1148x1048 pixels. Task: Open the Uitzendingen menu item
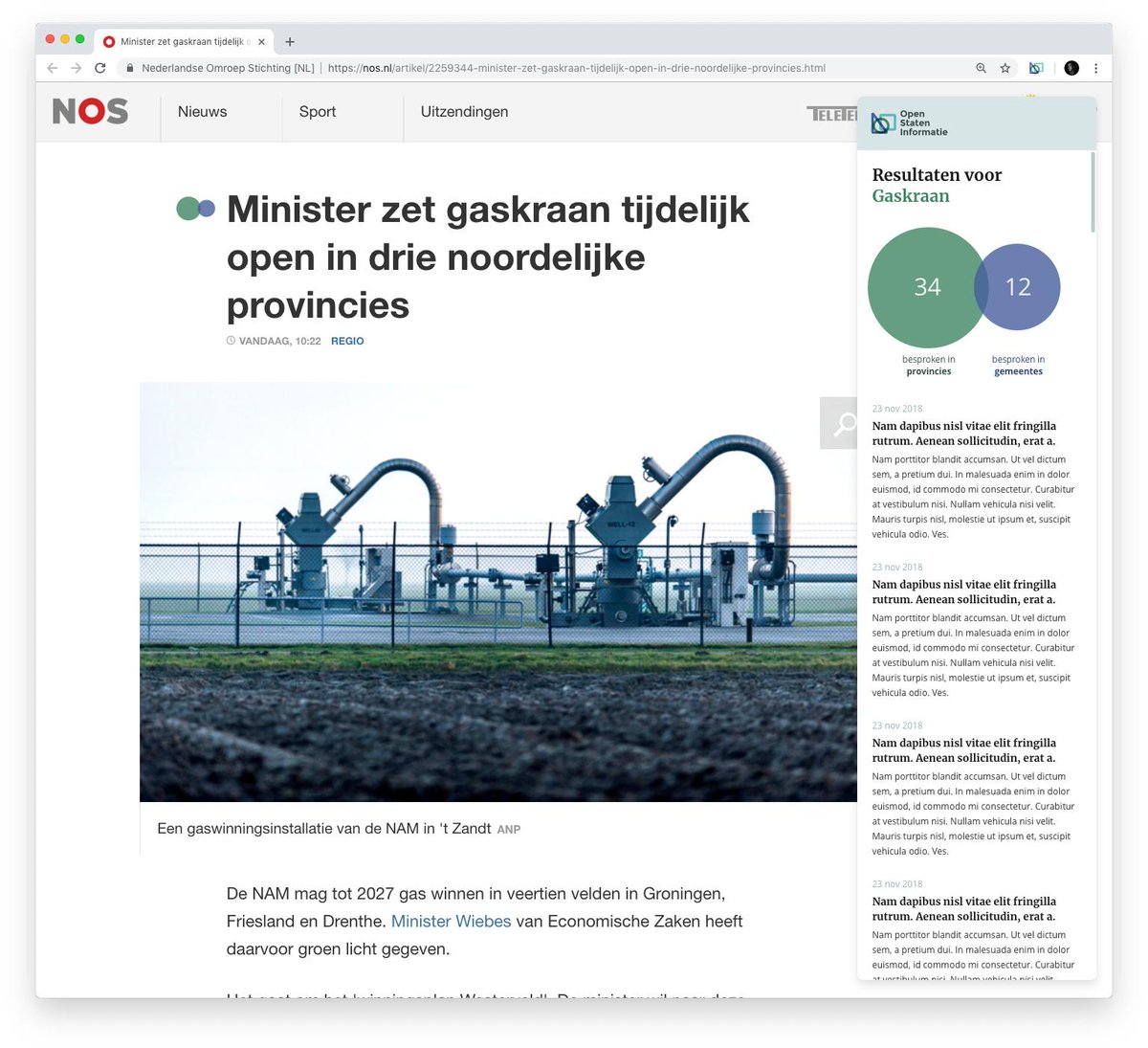[x=464, y=112]
